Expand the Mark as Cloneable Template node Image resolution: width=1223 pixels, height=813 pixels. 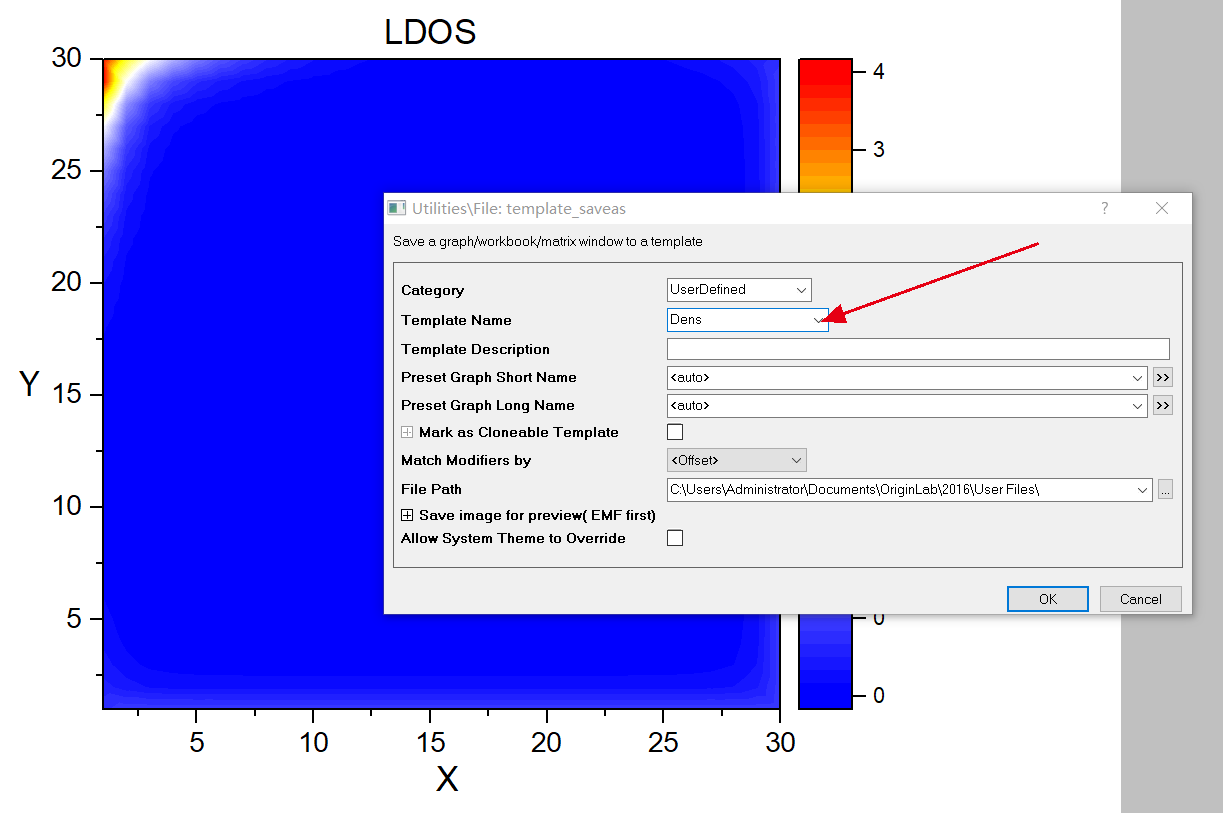point(407,433)
